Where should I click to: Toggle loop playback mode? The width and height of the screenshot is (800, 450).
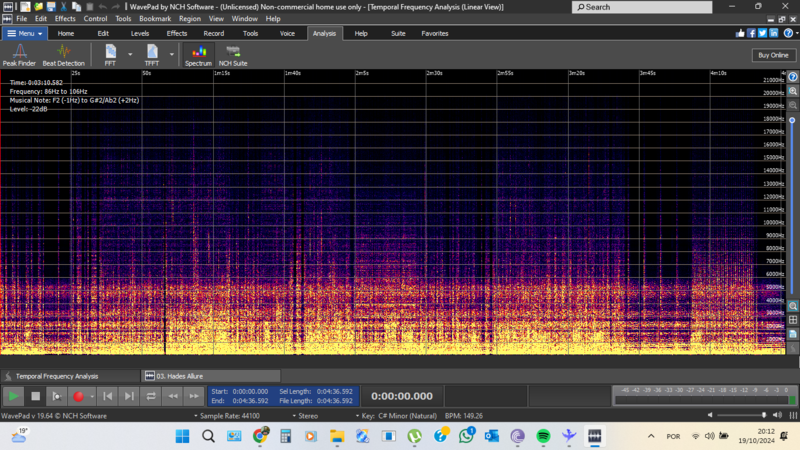151,396
